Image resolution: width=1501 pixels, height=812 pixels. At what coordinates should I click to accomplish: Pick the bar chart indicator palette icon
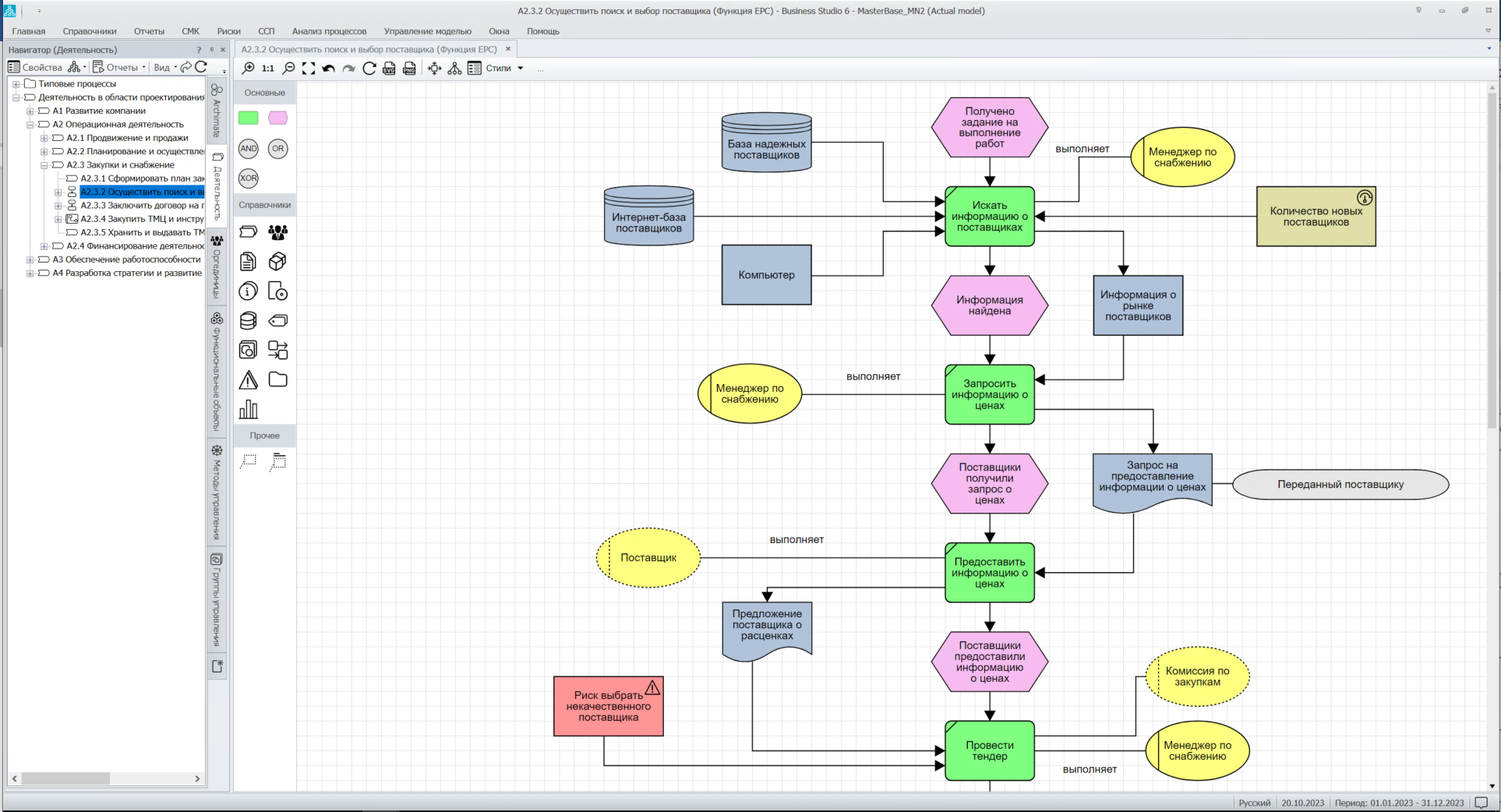(248, 409)
